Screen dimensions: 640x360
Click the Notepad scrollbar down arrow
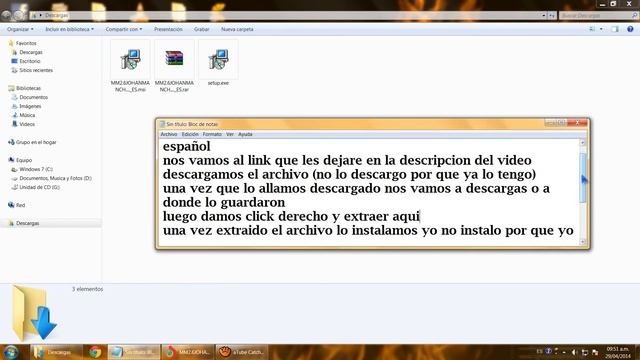pos(583,242)
